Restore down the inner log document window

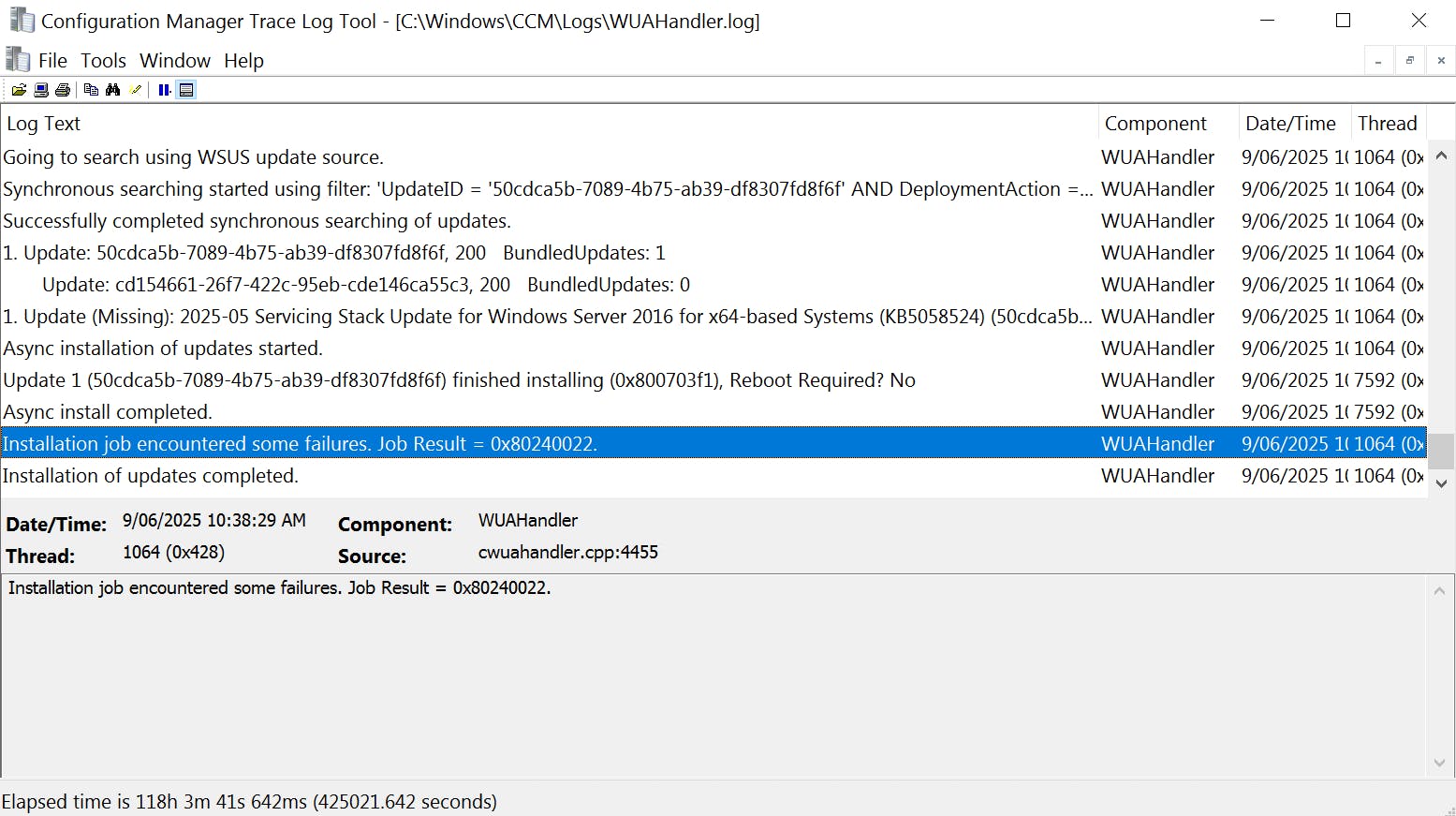pos(1409,61)
